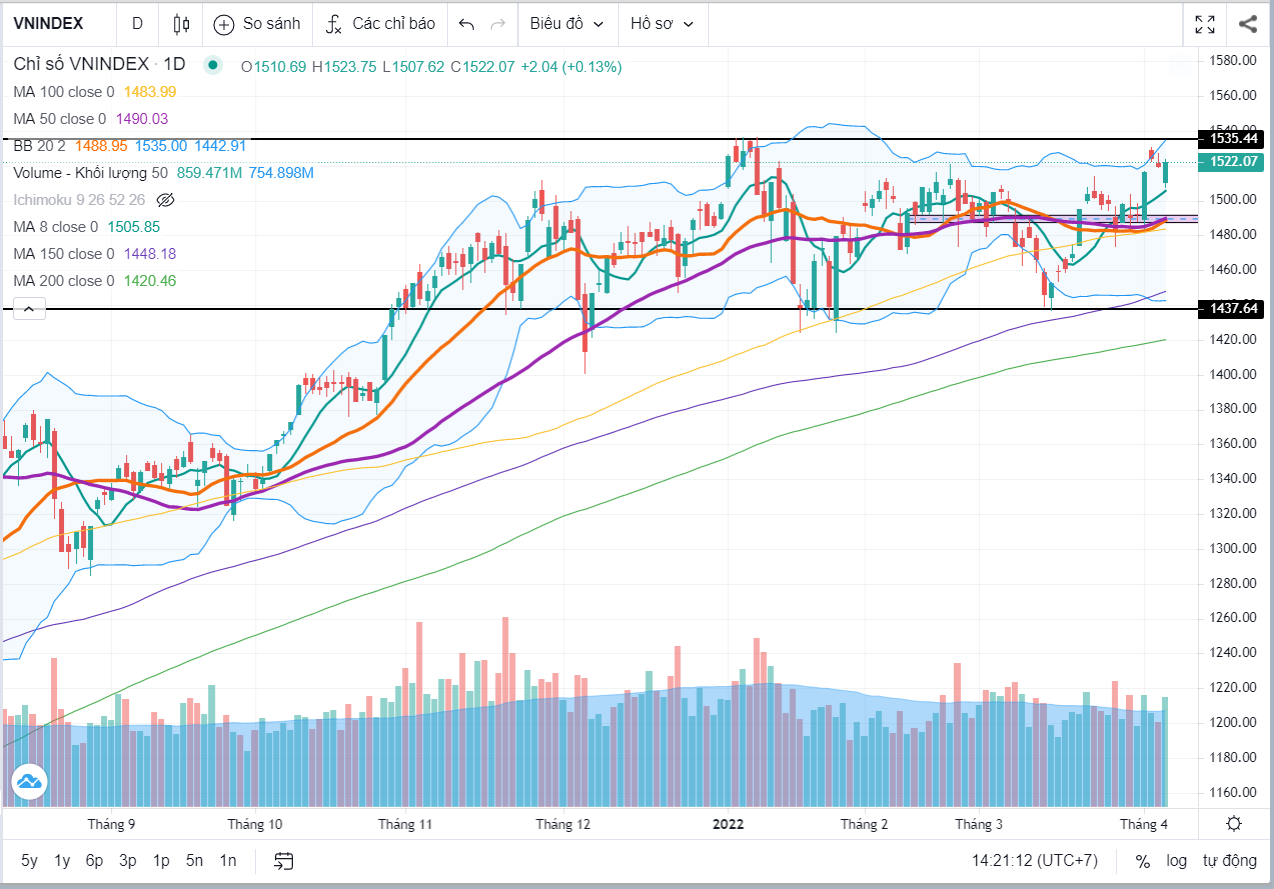The width and height of the screenshot is (1274, 889).
Task: Click the undo arrow in toolbar
Action: 466,24
